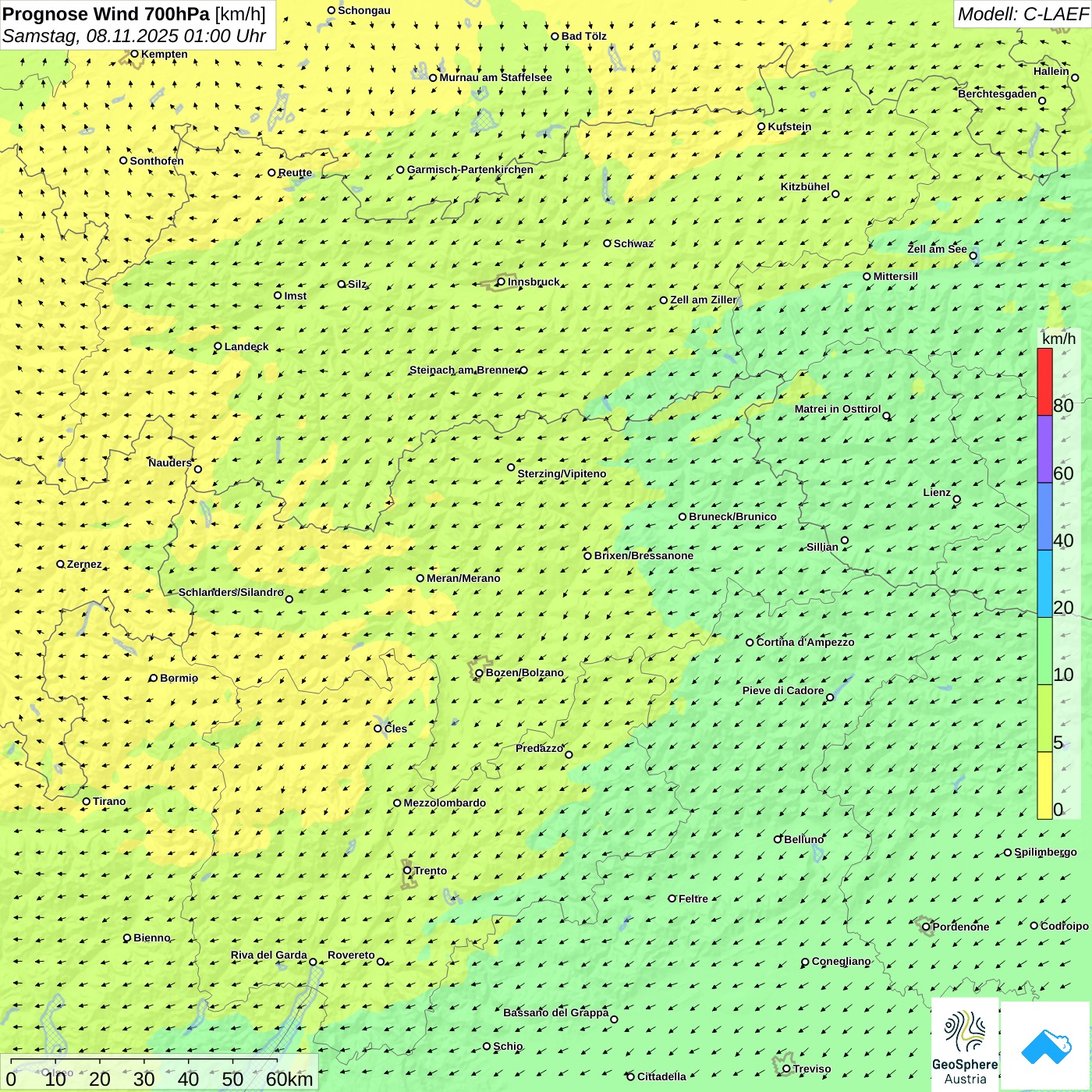Click the 'km/h' legend heading

(x=1058, y=339)
